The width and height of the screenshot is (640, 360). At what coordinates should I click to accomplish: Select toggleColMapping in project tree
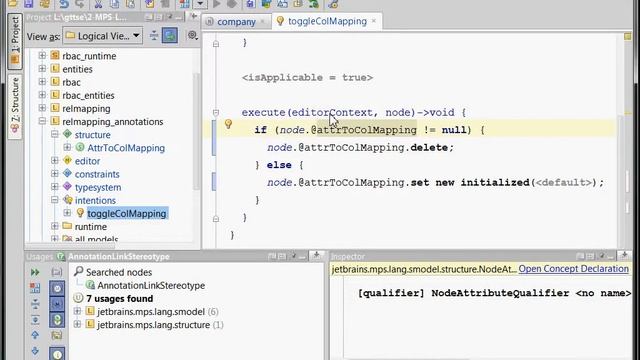(127, 213)
